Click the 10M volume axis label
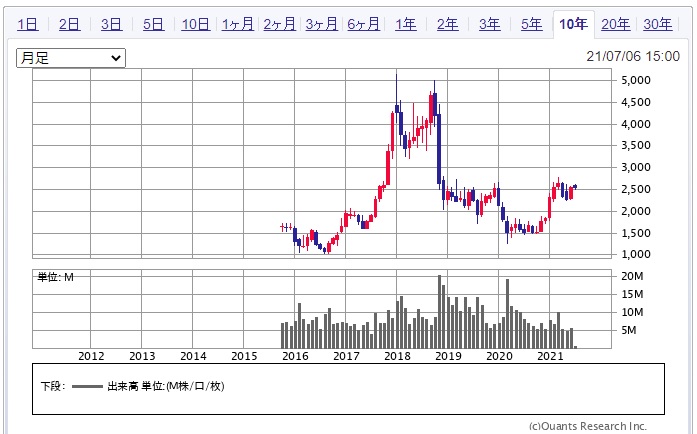Screen dimensions: 697x434 pyautogui.click(x=632, y=313)
